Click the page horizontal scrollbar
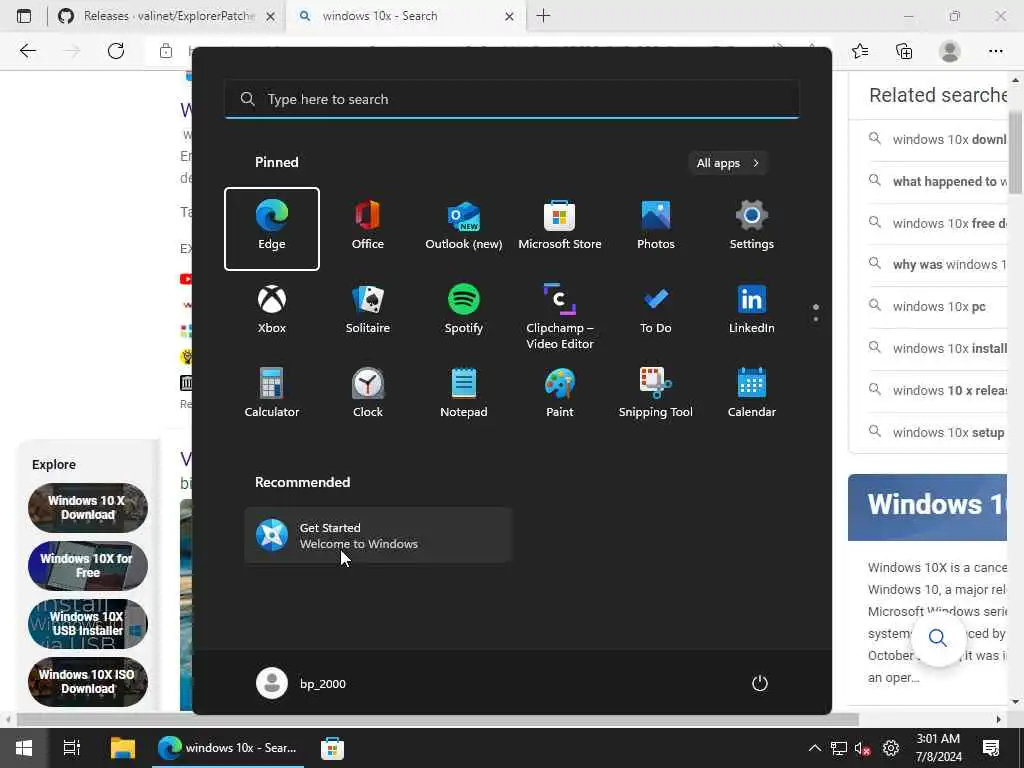The width and height of the screenshot is (1024, 768). (438, 719)
